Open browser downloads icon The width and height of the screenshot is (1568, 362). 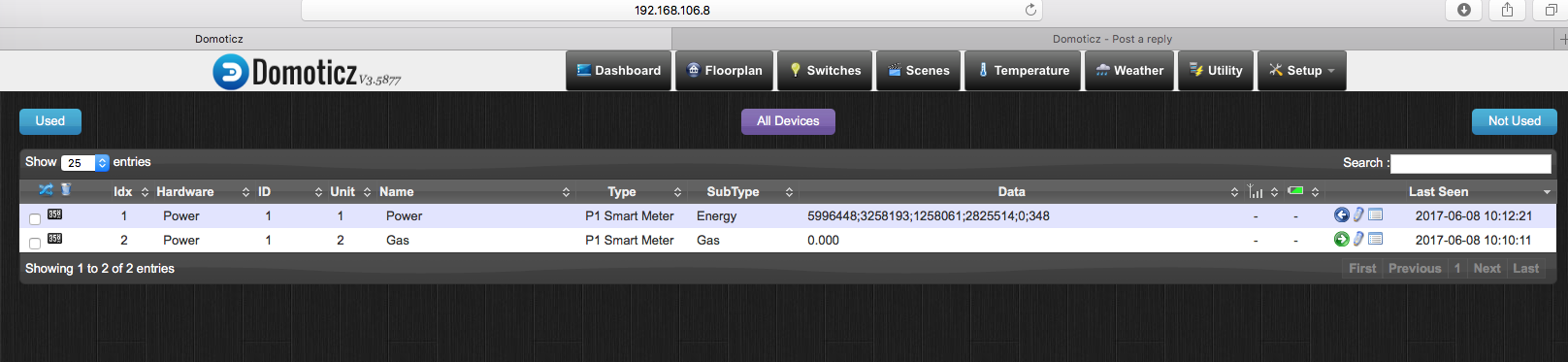pyautogui.click(x=1464, y=10)
